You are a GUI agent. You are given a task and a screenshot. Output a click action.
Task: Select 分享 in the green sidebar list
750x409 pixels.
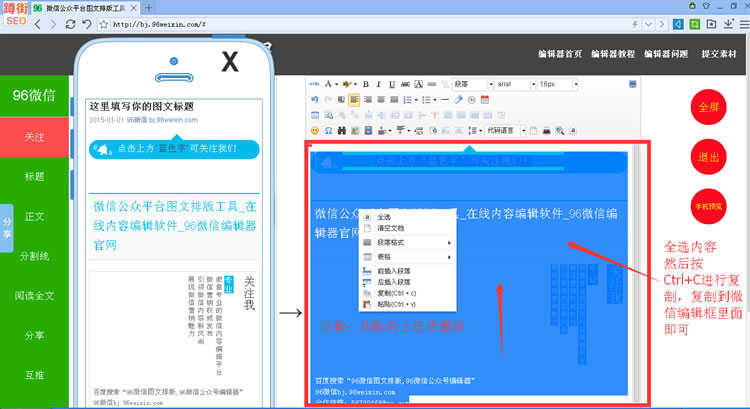pos(34,336)
